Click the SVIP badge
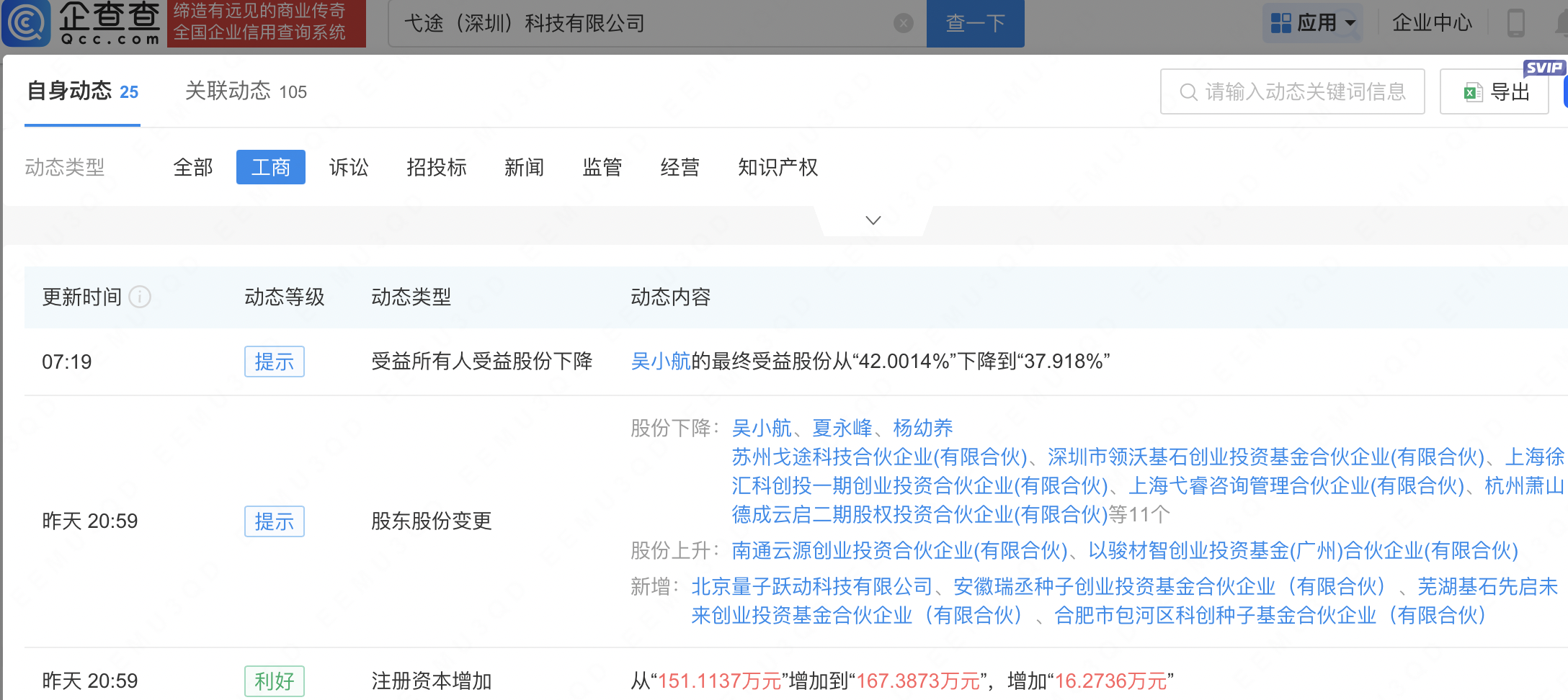 click(1543, 68)
